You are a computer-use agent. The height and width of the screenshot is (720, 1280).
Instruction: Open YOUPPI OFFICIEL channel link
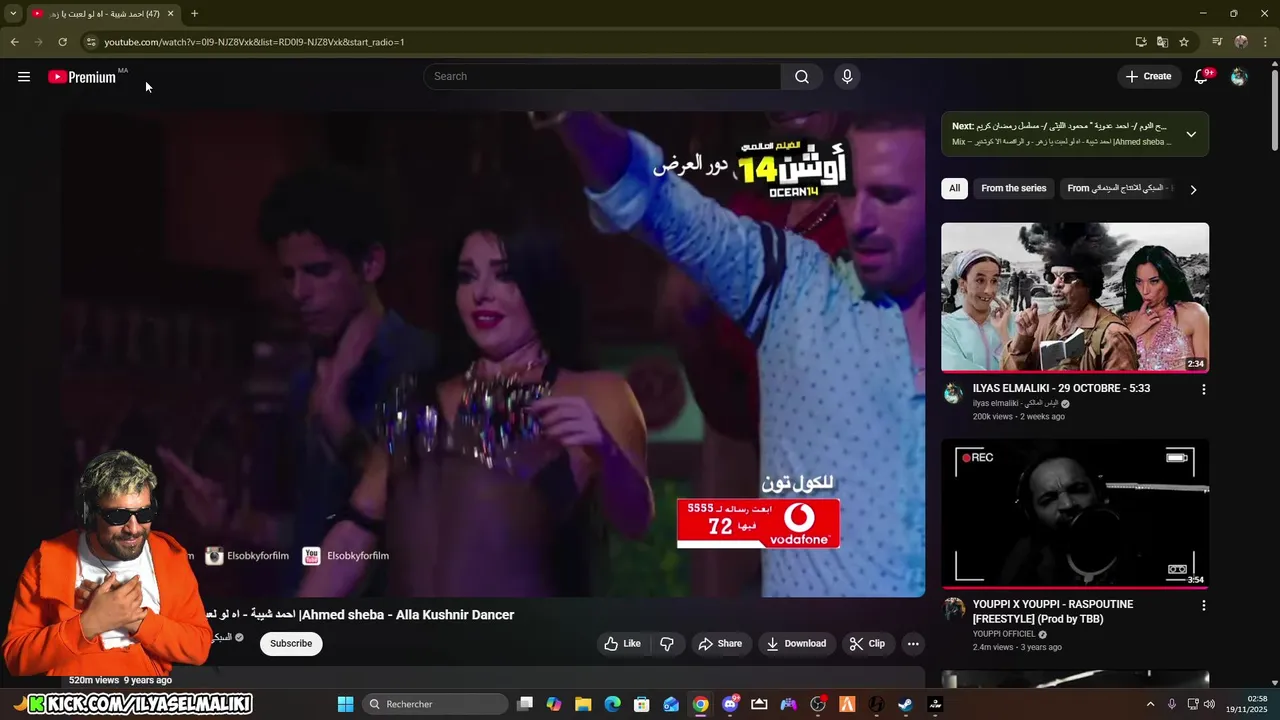1005,635
